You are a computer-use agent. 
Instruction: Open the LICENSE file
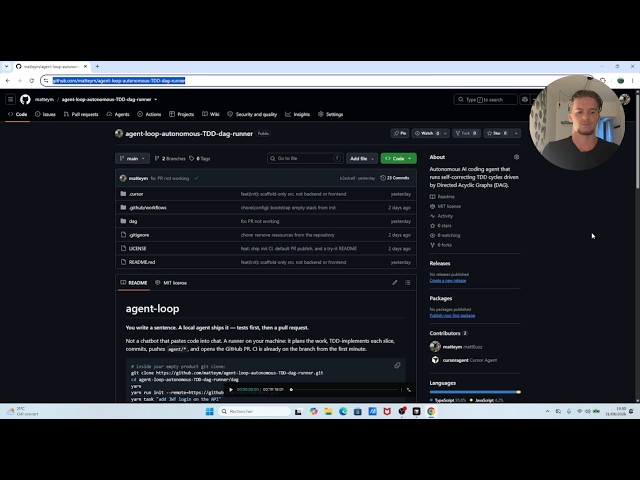pos(137,249)
